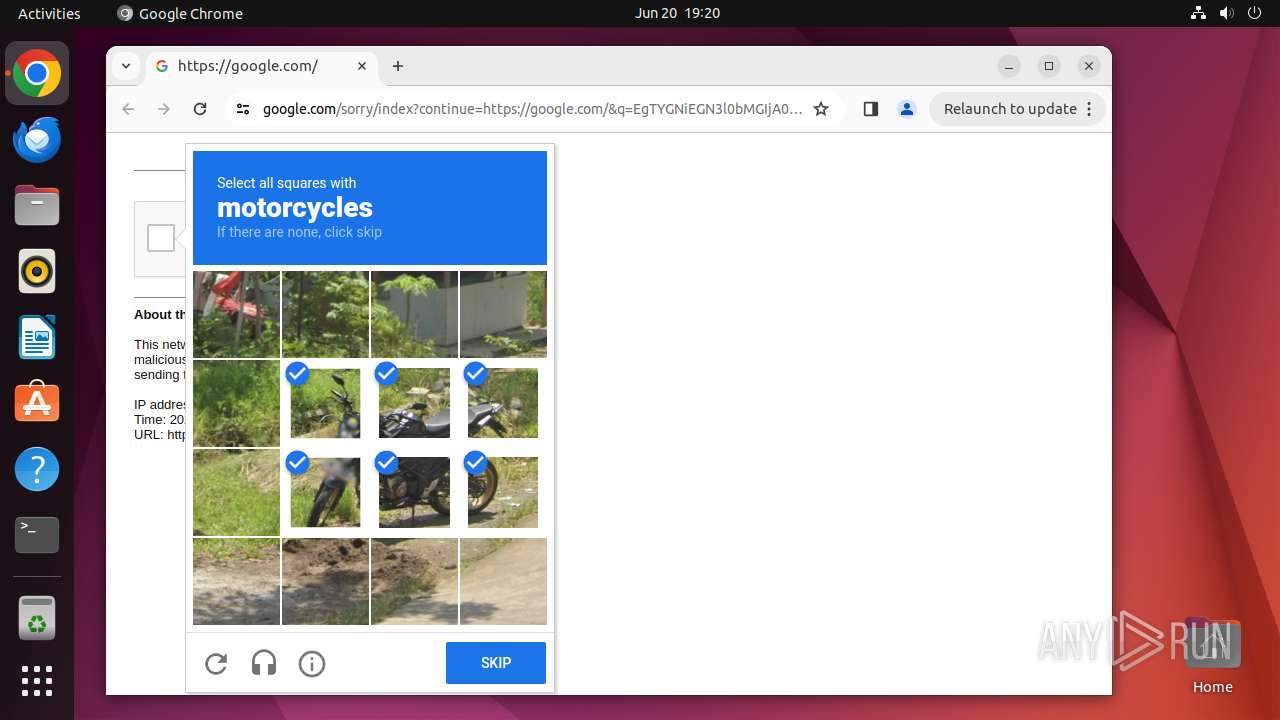Click the address bar URL
Viewport: 1280px width, 720px height.
point(532,109)
